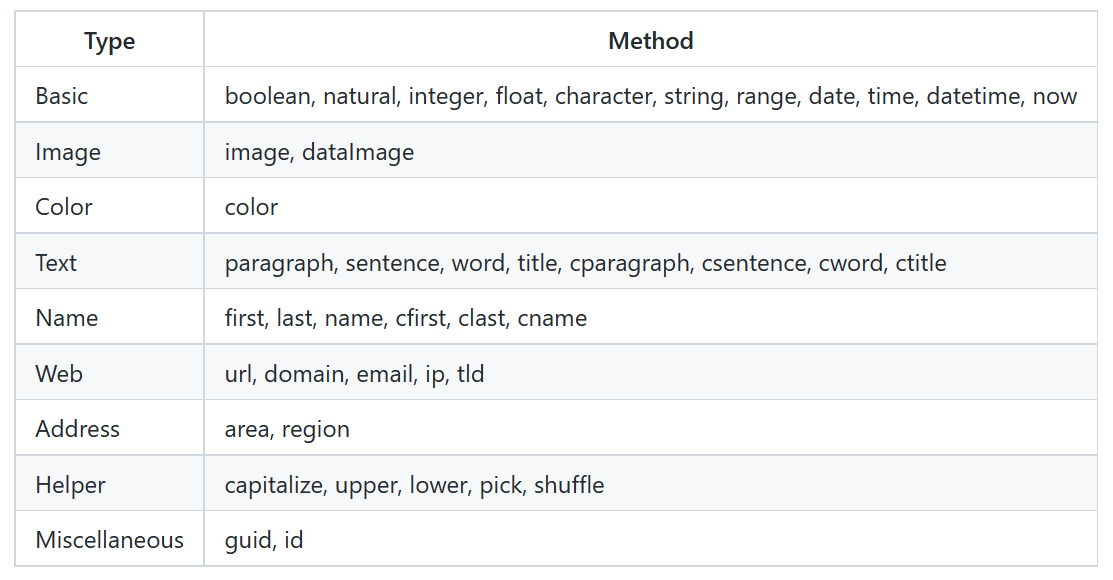Screen dimensions: 1113x580
Task: Click the url, domain, email methods cell
Action: tap(650, 373)
